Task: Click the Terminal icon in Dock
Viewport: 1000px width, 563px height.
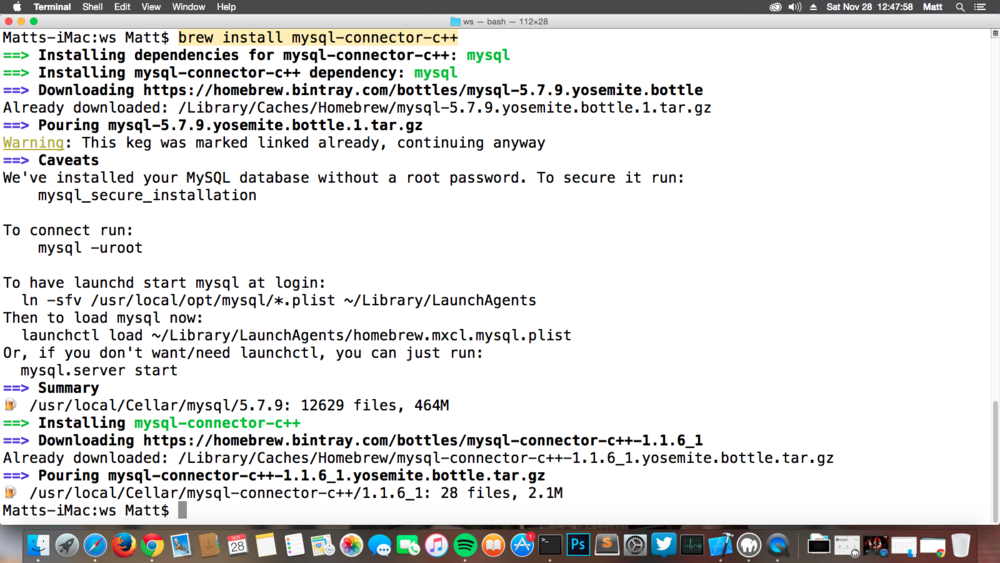Action: (x=550, y=545)
